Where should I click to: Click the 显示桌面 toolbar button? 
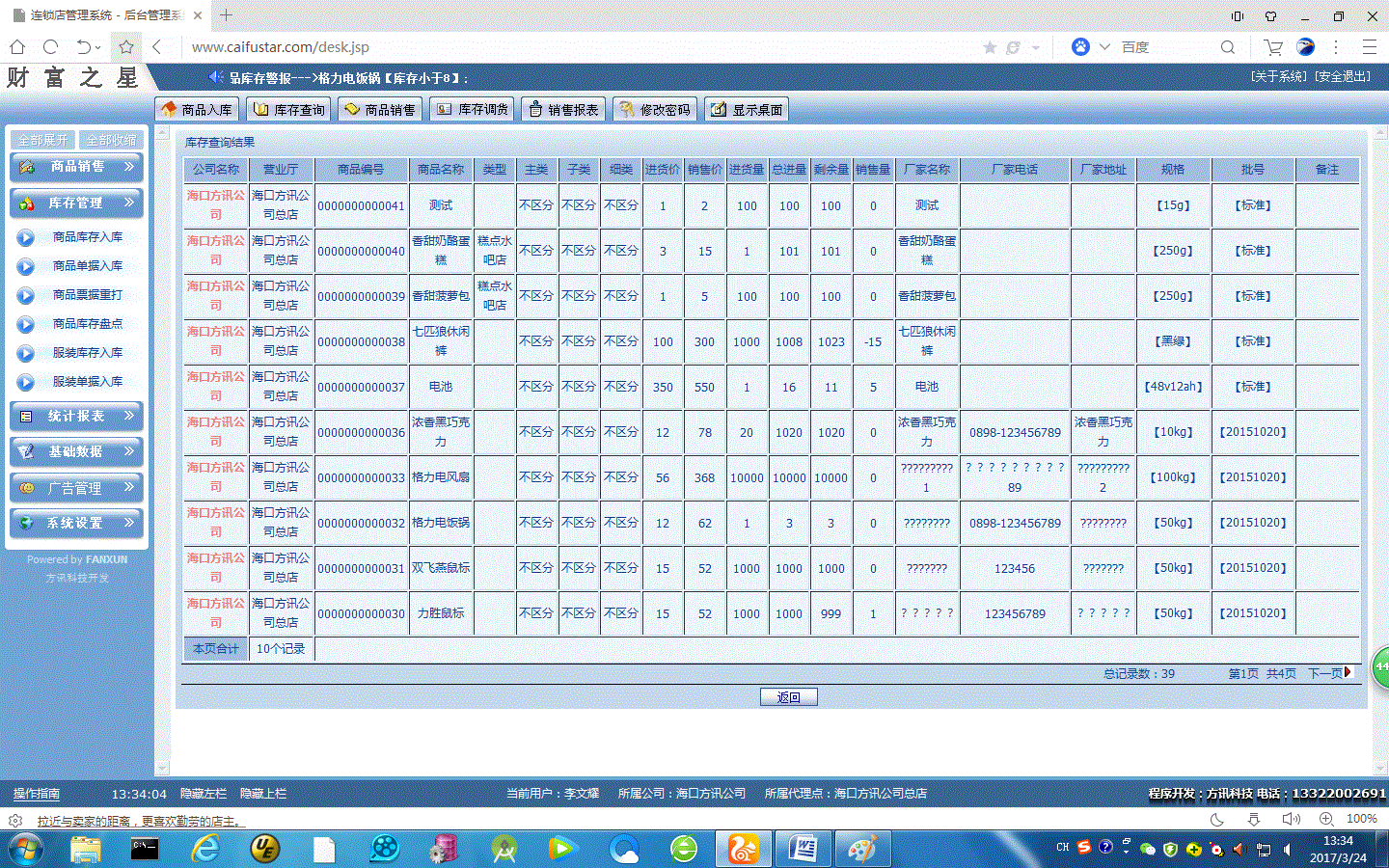click(748, 110)
